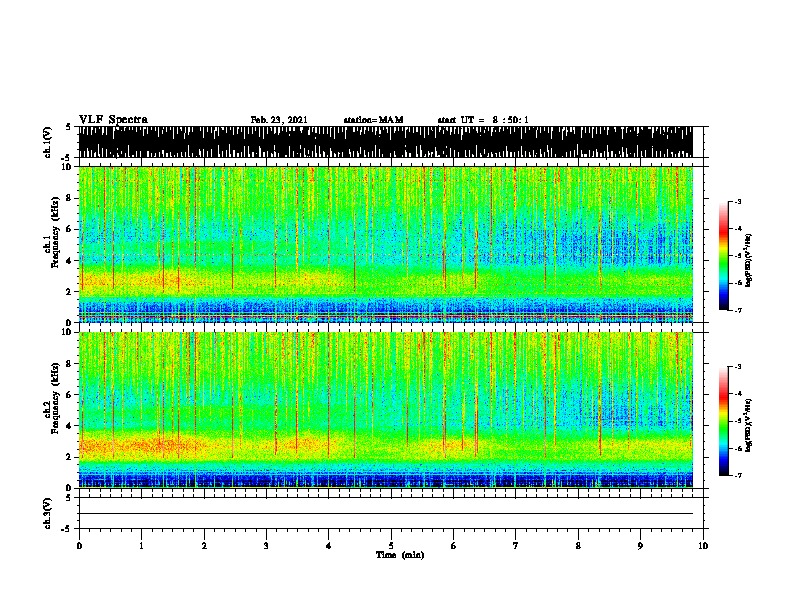
Task: Click the ch.1 color scale bar
Action: click(x=723, y=256)
